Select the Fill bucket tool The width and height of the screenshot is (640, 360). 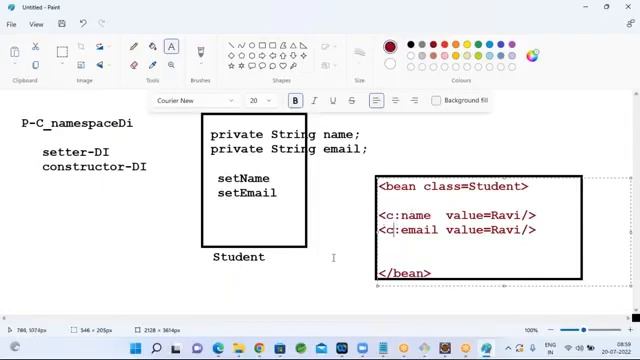pos(153,47)
